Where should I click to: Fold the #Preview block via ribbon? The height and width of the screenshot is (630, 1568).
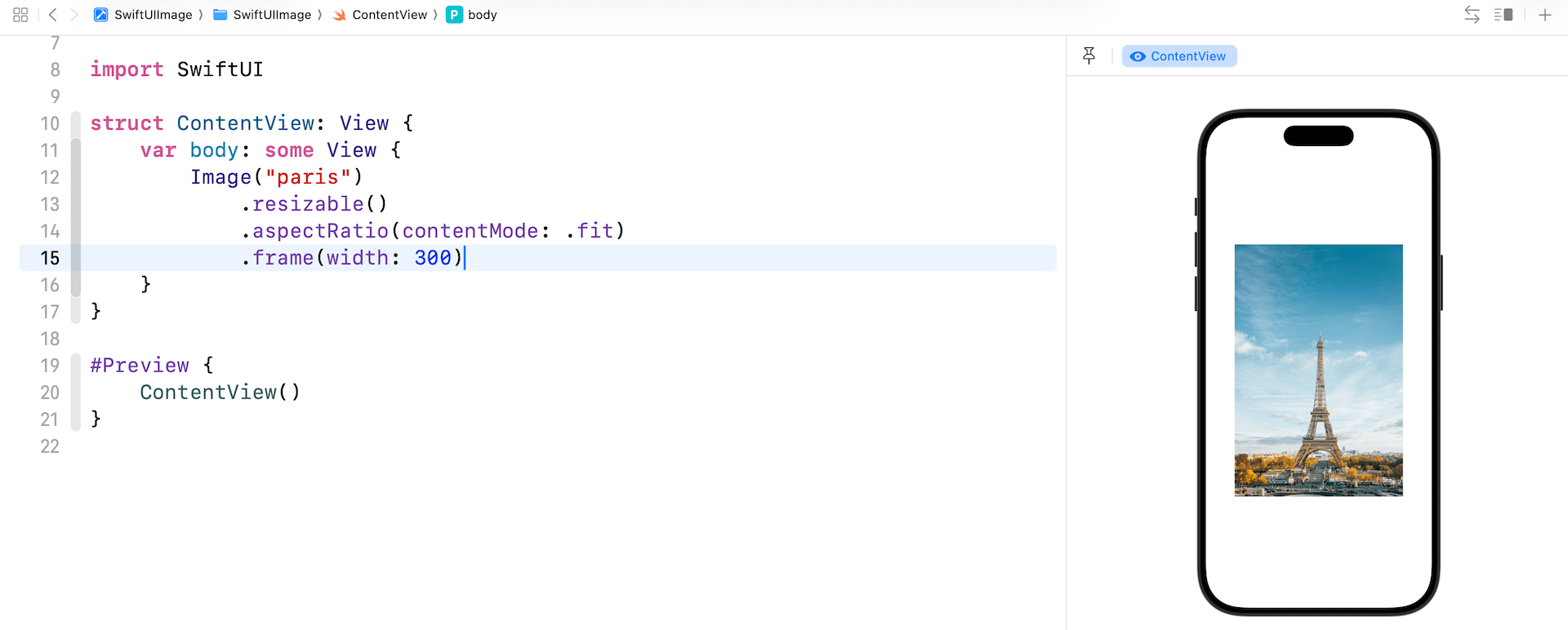point(76,392)
